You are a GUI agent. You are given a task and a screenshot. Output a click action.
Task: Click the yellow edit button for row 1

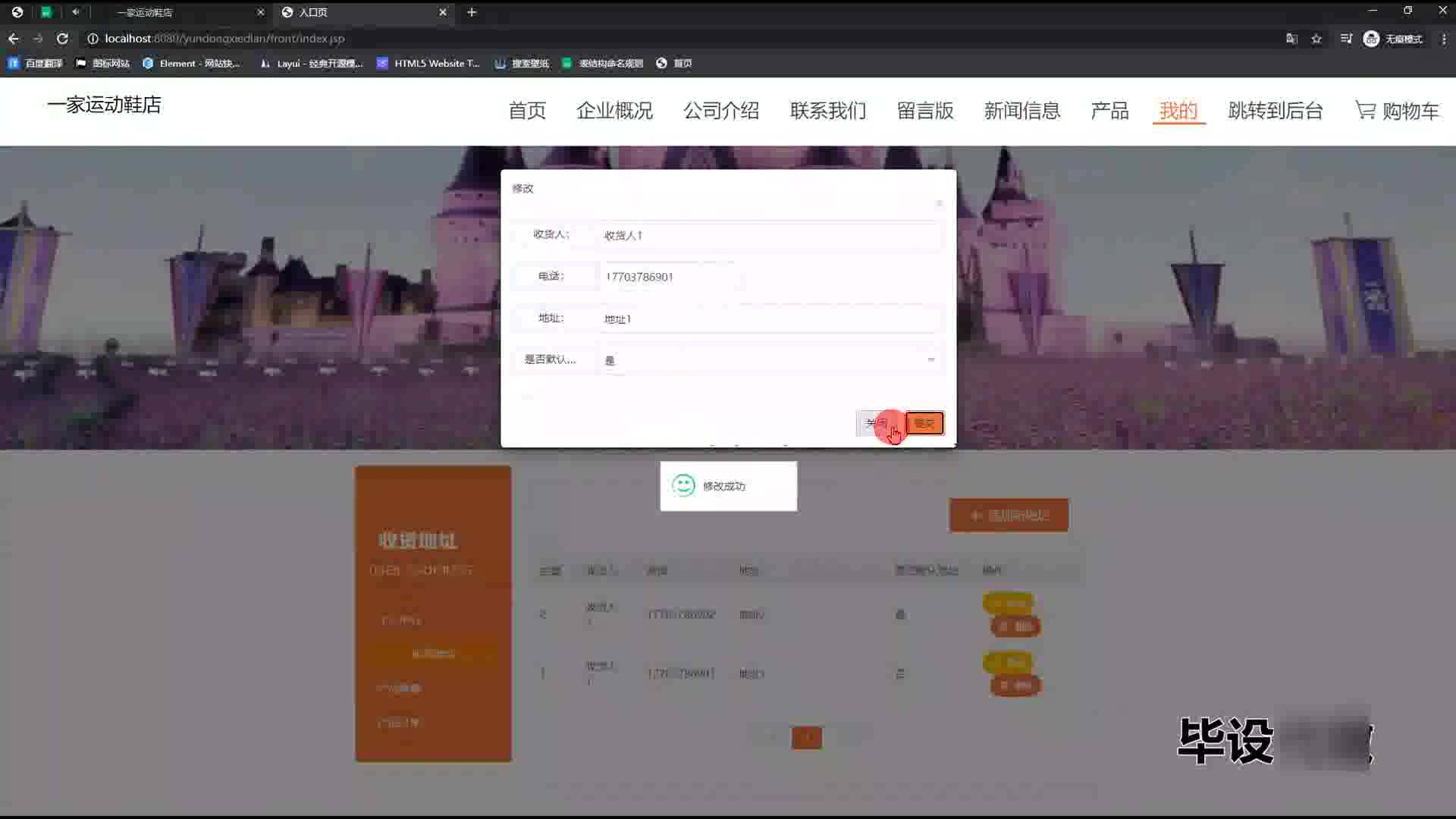coord(1009,663)
